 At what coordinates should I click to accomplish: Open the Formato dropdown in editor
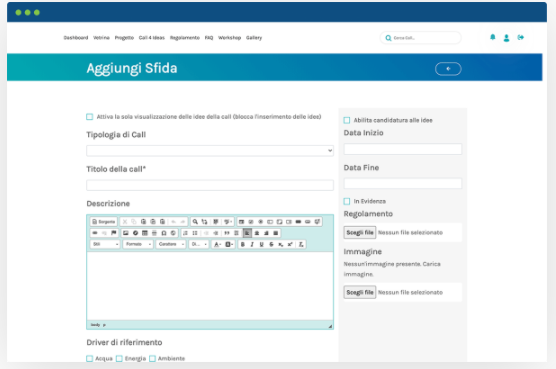tap(138, 244)
